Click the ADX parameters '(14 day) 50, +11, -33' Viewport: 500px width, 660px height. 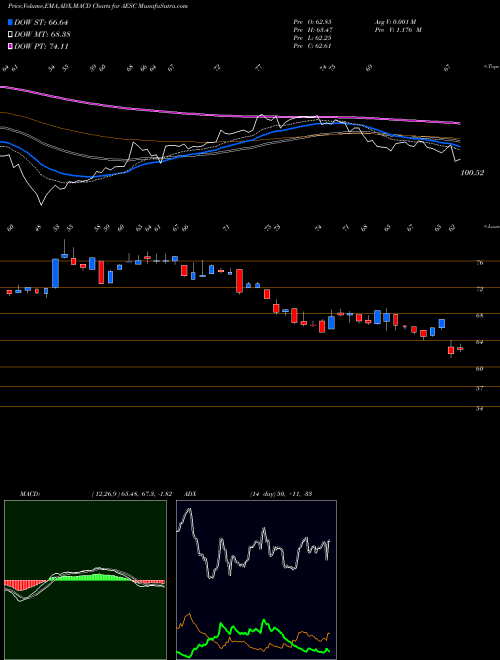tap(280, 494)
